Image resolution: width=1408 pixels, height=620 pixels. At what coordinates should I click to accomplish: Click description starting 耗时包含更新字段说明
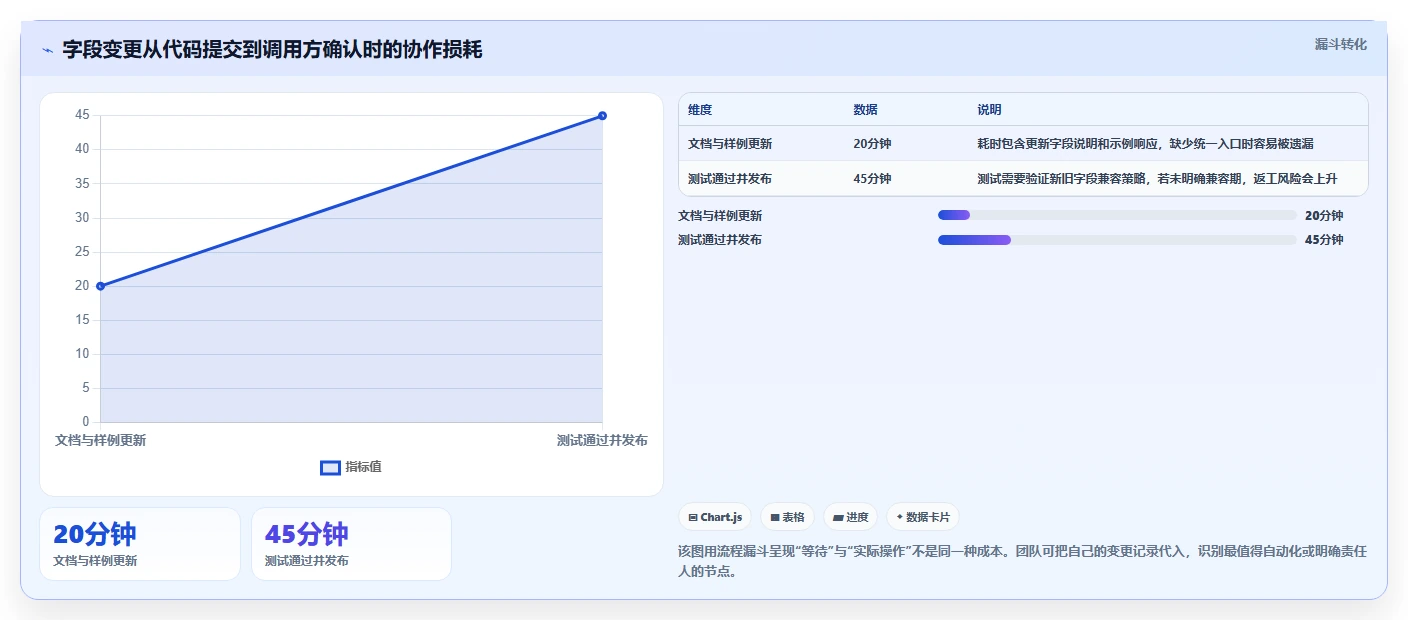point(1145,144)
